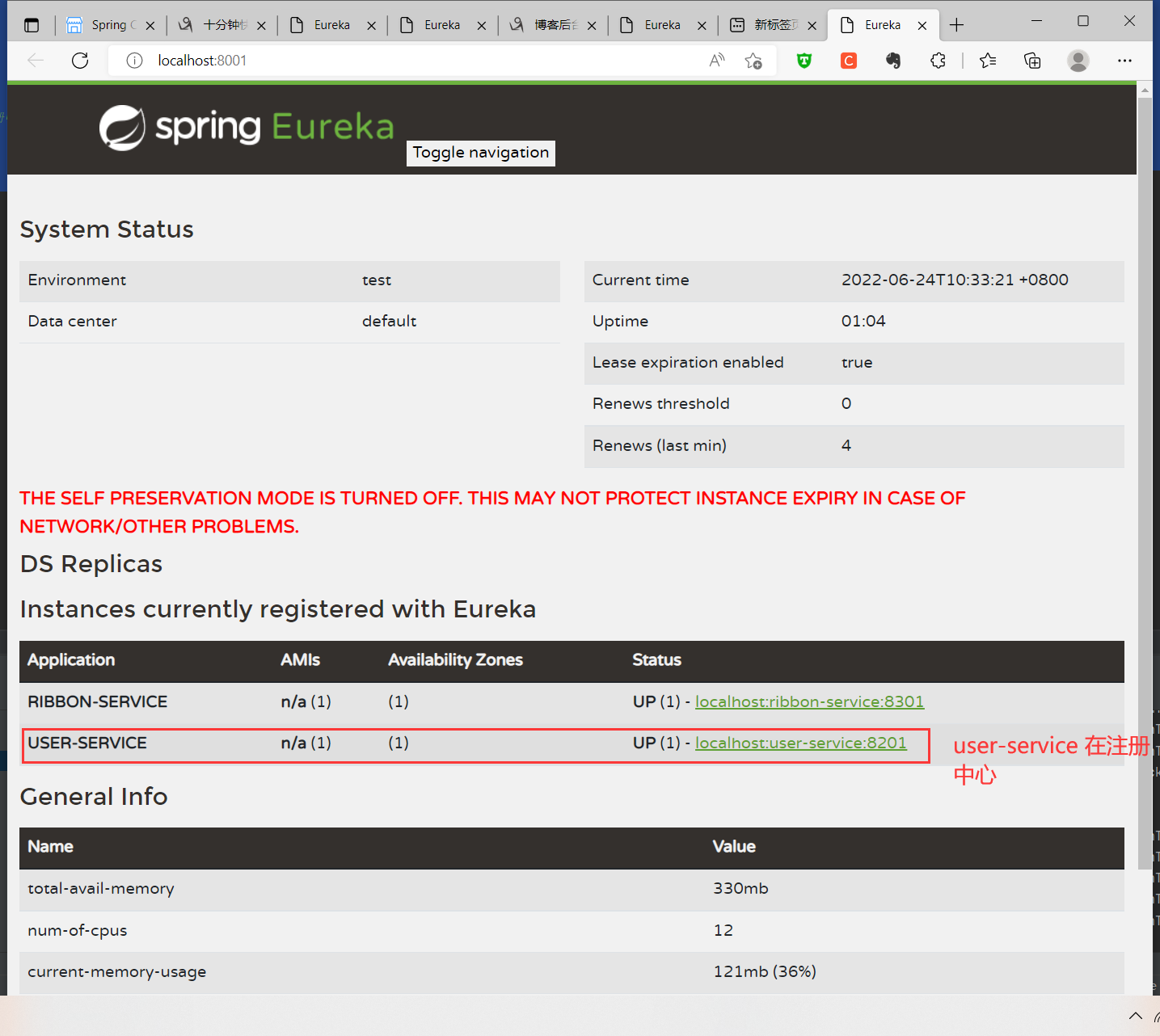
Task: Click the Availability Zones column header
Action: pos(455,660)
